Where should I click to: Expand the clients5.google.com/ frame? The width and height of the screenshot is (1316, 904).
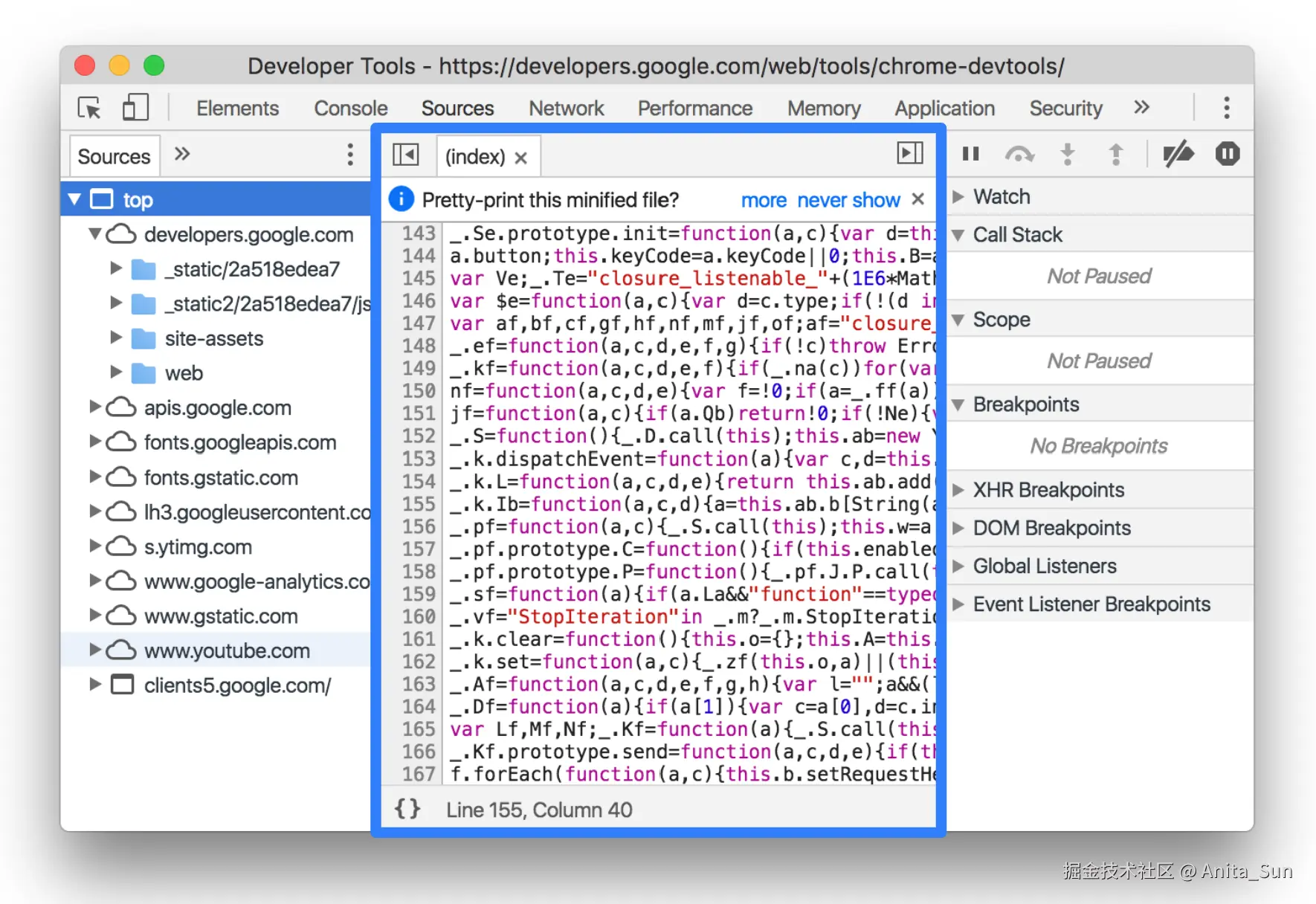(x=94, y=685)
